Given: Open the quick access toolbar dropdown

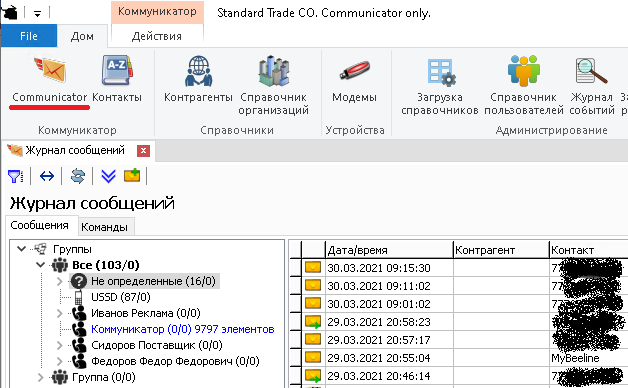Looking at the screenshot, I should 37,14.
